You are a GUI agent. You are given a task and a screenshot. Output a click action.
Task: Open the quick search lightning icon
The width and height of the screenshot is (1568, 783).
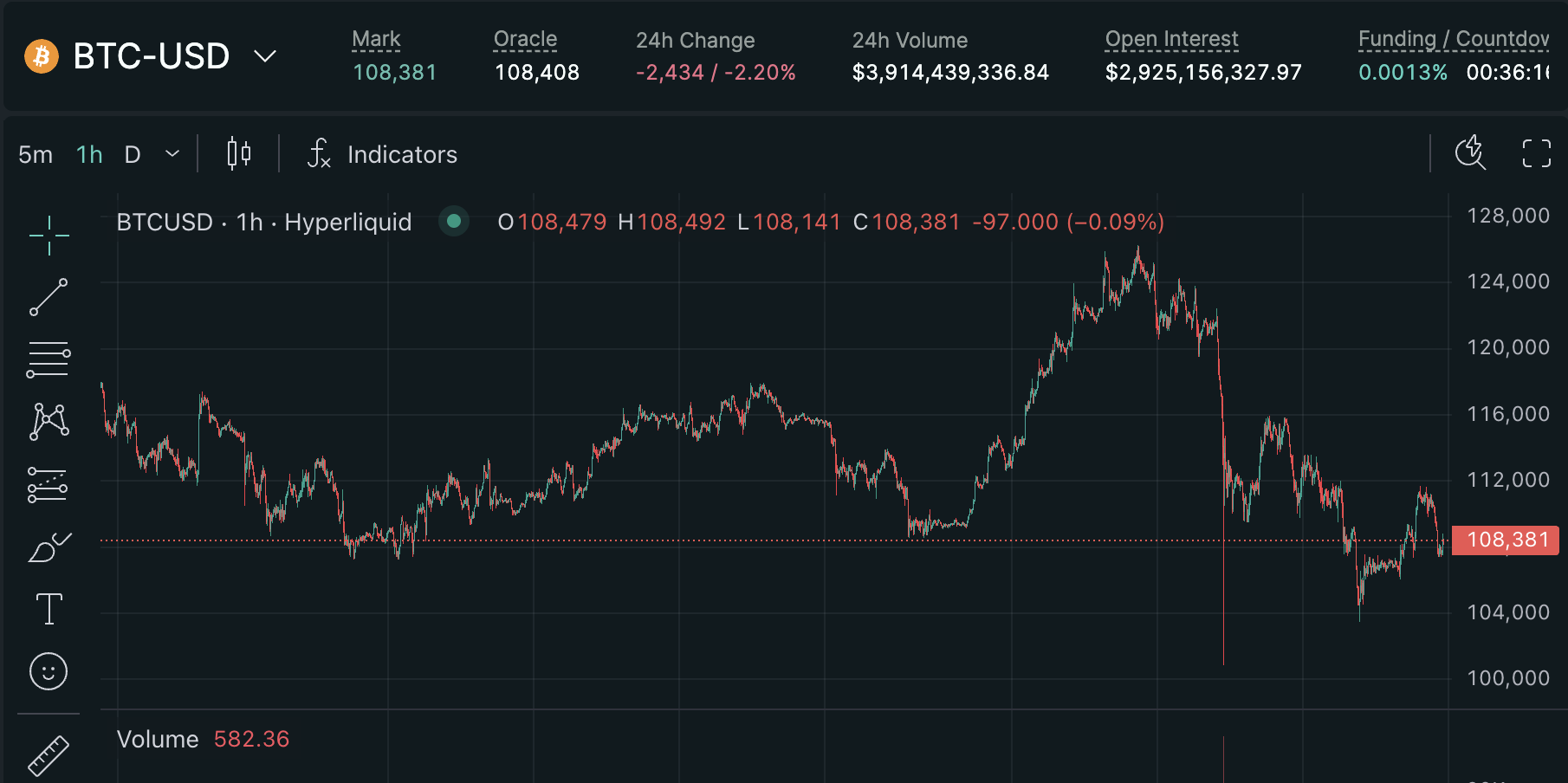[1470, 153]
